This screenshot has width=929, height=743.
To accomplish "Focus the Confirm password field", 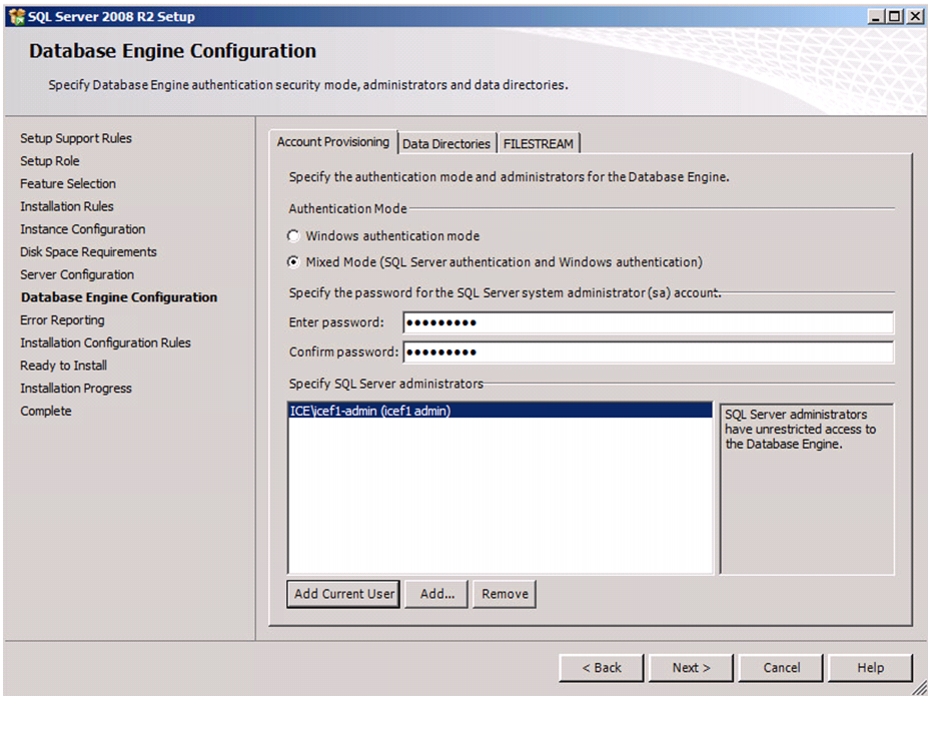I will coord(648,352).
